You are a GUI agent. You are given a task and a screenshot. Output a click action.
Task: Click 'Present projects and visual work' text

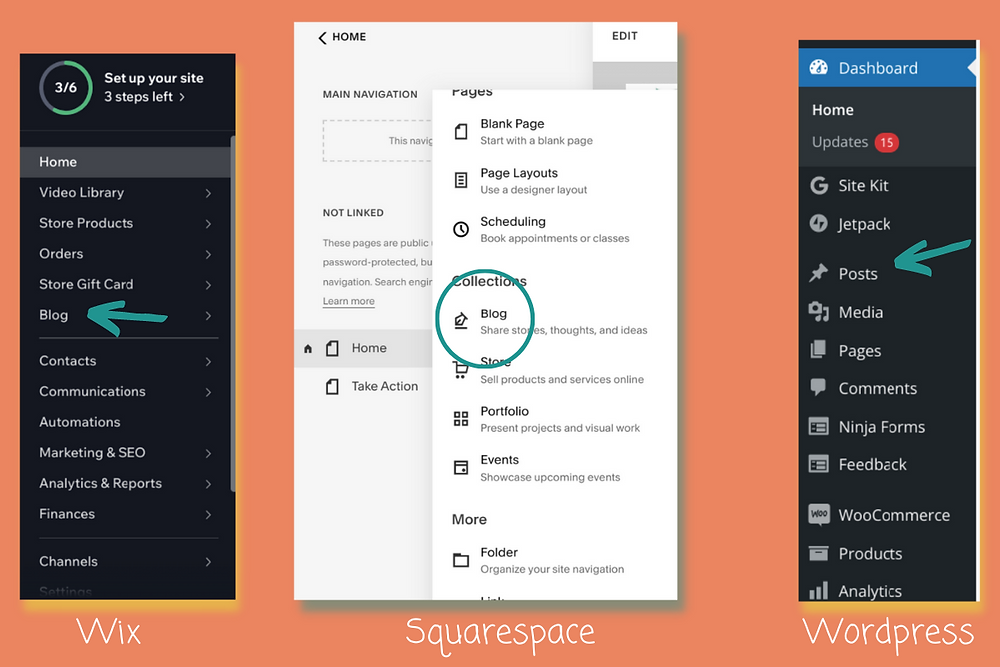pos(560,429)
